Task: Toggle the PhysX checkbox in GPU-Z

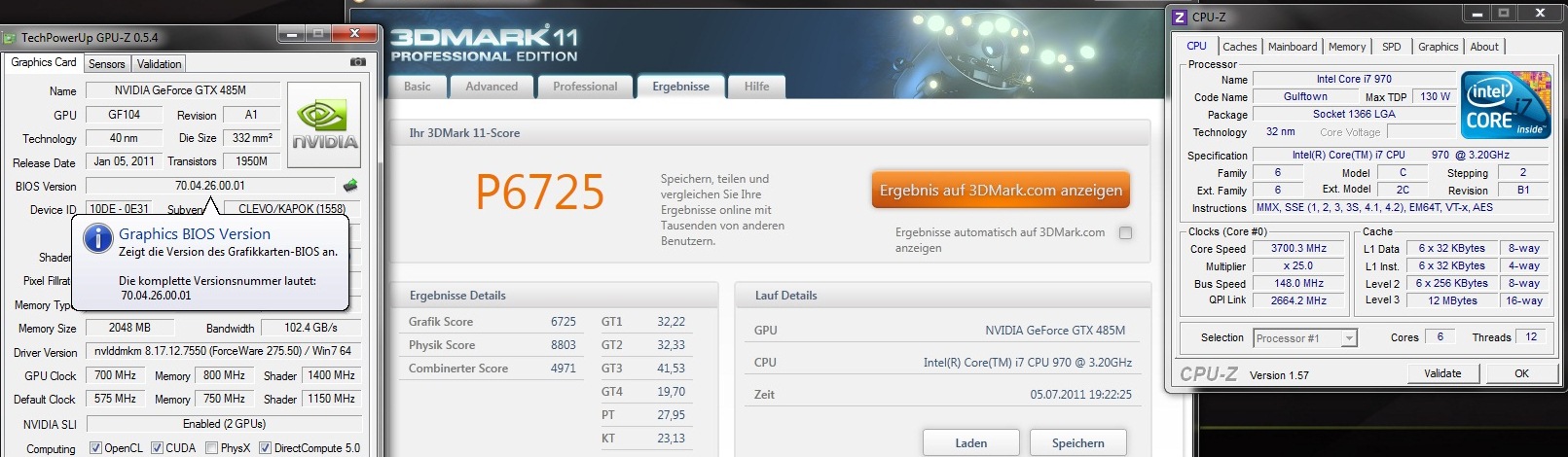Action: (212, 448)
